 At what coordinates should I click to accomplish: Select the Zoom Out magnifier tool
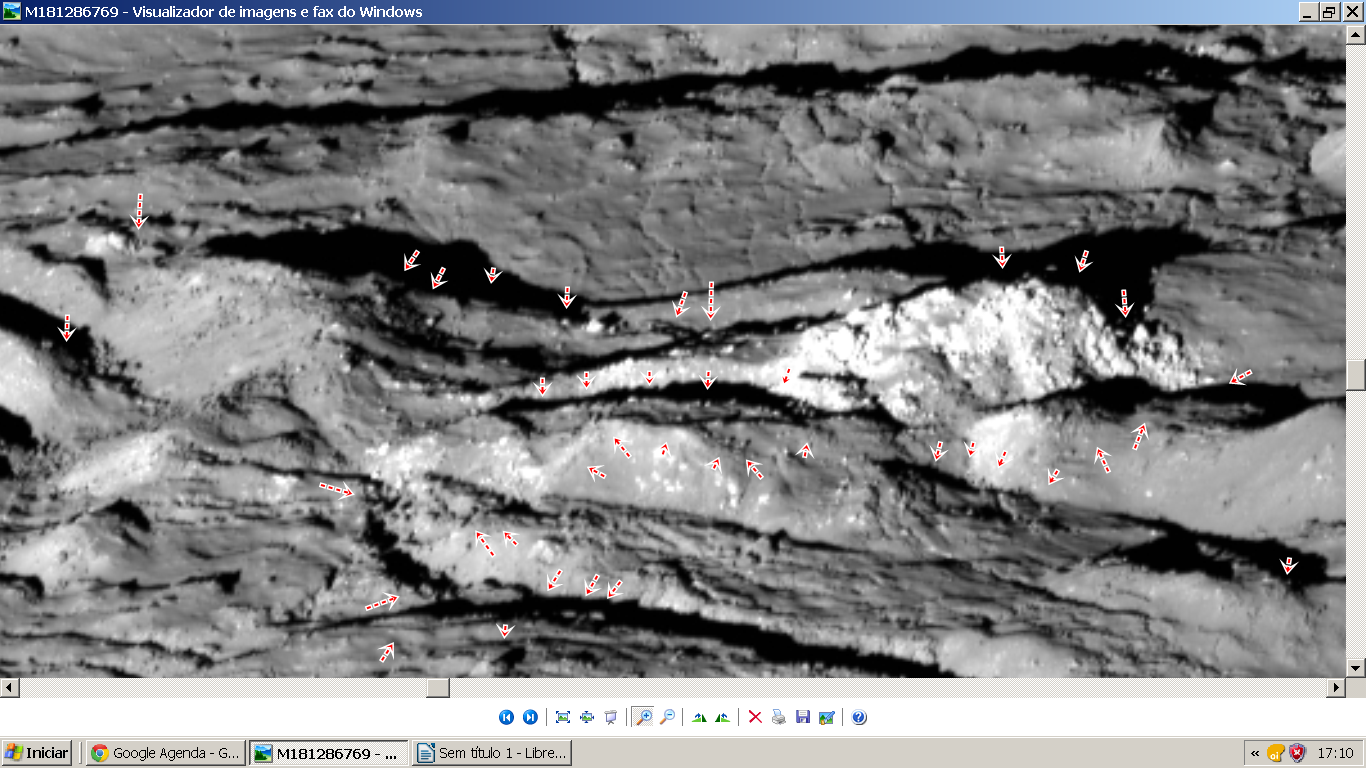click(x=667, y=717)
